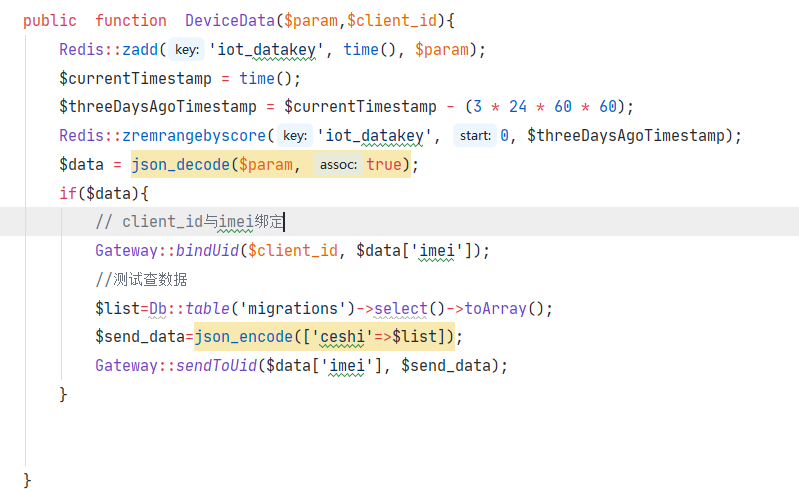Click the 'public' keyword
The width and height of the screenshot is (799, 491).
[50, 21]
